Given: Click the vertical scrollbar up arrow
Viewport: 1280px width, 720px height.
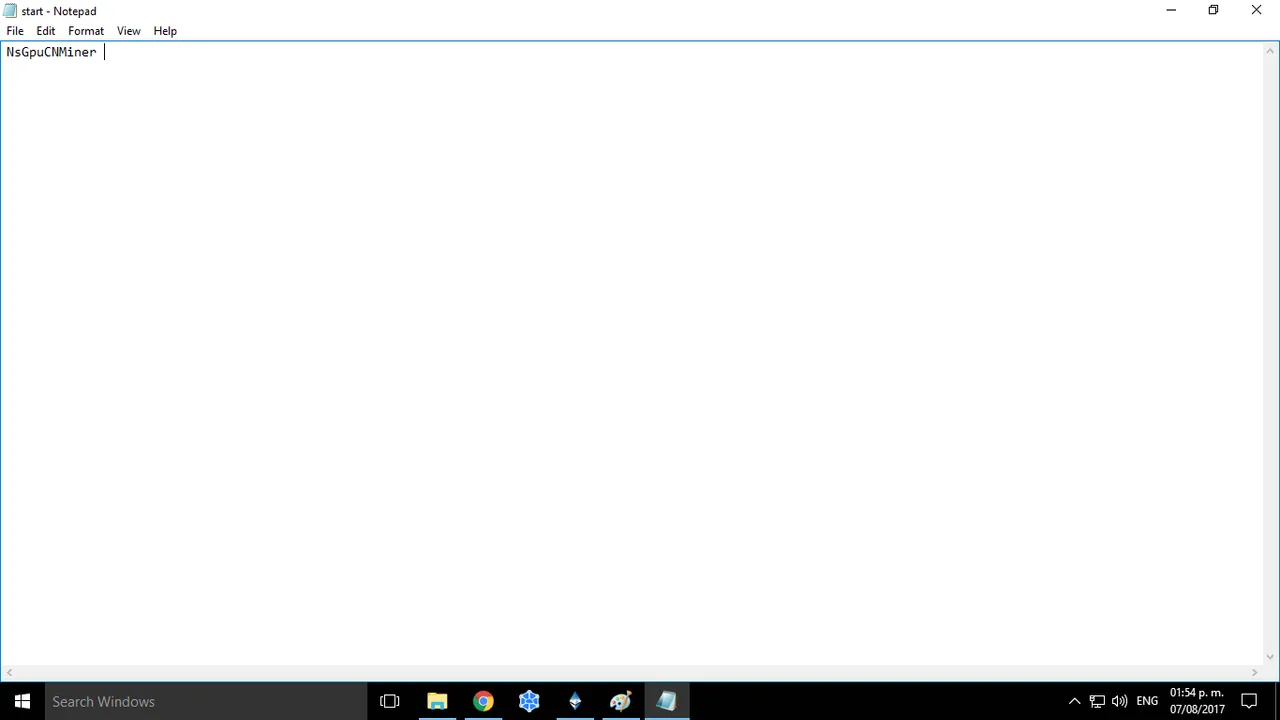Looking at the screenshot, I should tap(1271, 50).
